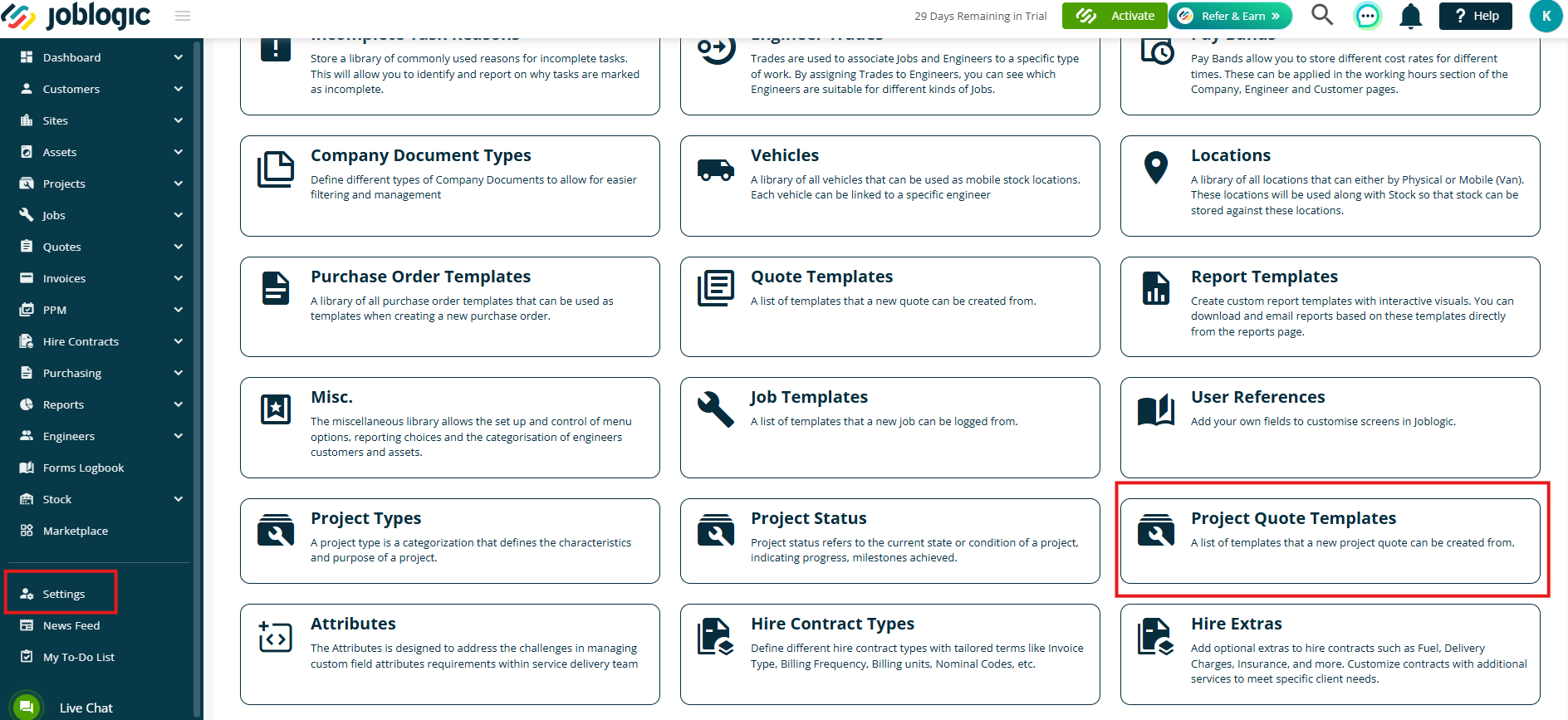Click the Hire Extras icon
This screenshot has width=1568, height=720.
(1156, 636)
